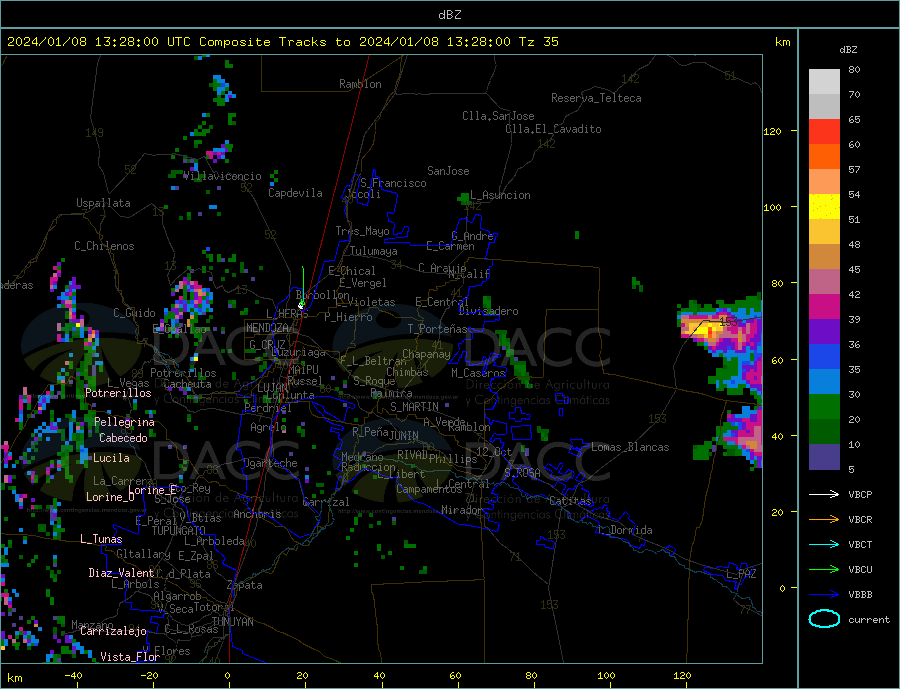Click the 'JUNIN' place label
Screen dimensions: 900x689
(x=404, y=436)
